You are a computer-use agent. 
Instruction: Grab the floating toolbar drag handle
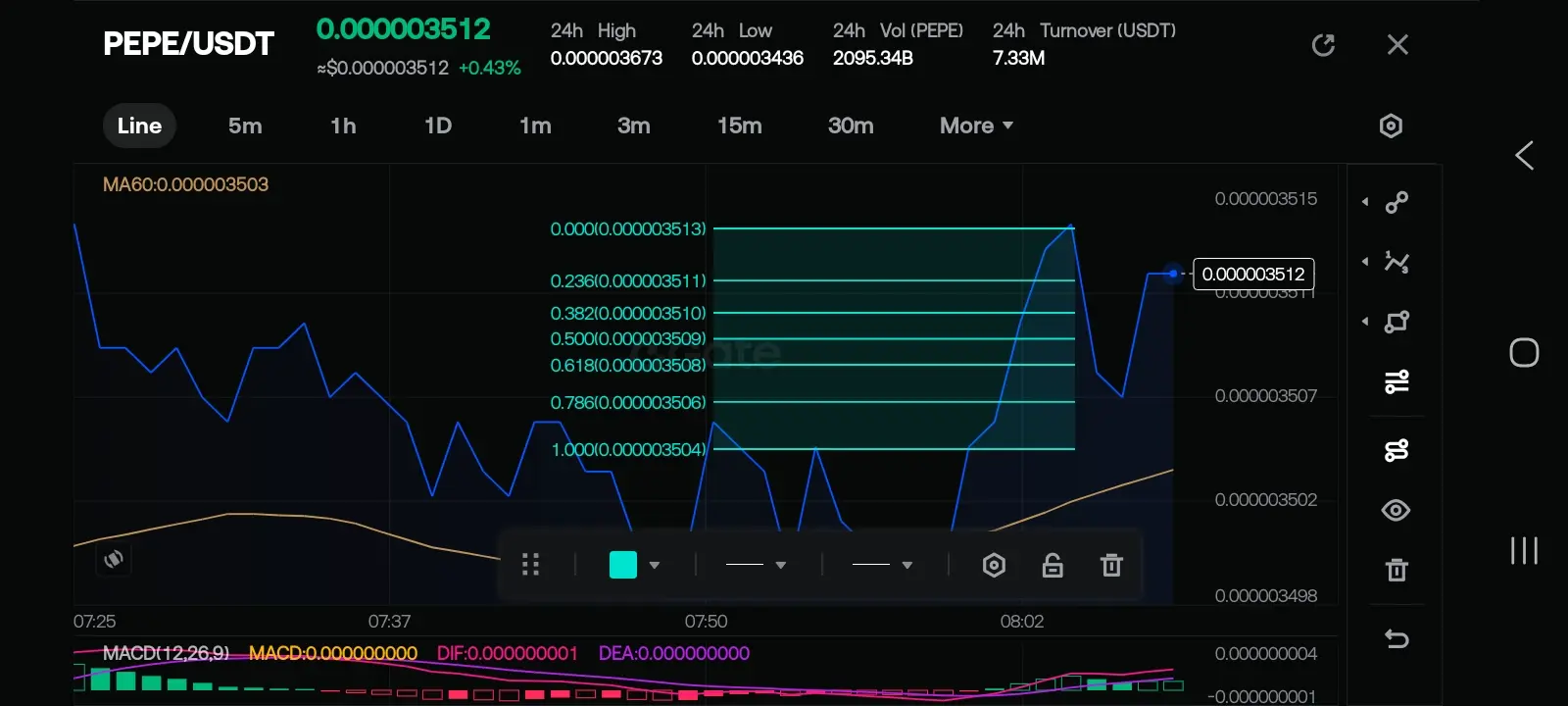(x=530, y=565)
